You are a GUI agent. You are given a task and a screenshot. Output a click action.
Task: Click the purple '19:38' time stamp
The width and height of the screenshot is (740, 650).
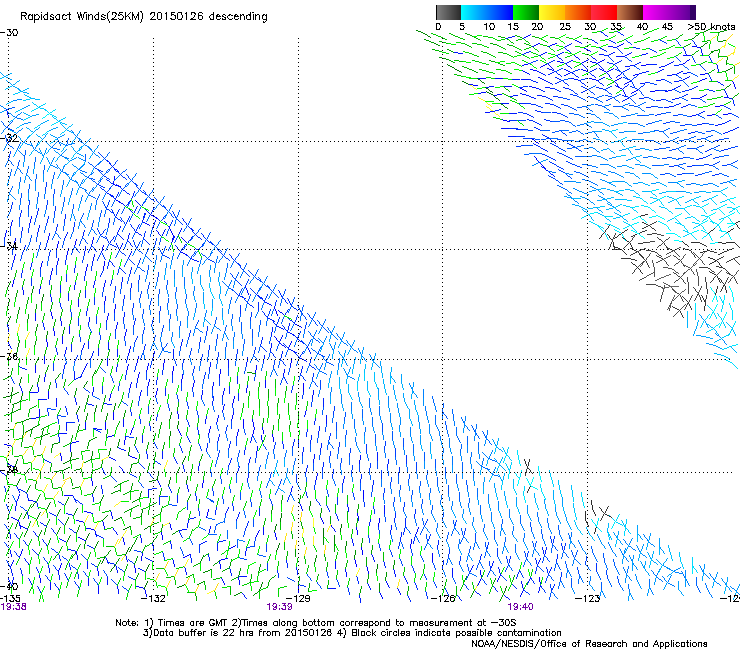coord(13,607)
